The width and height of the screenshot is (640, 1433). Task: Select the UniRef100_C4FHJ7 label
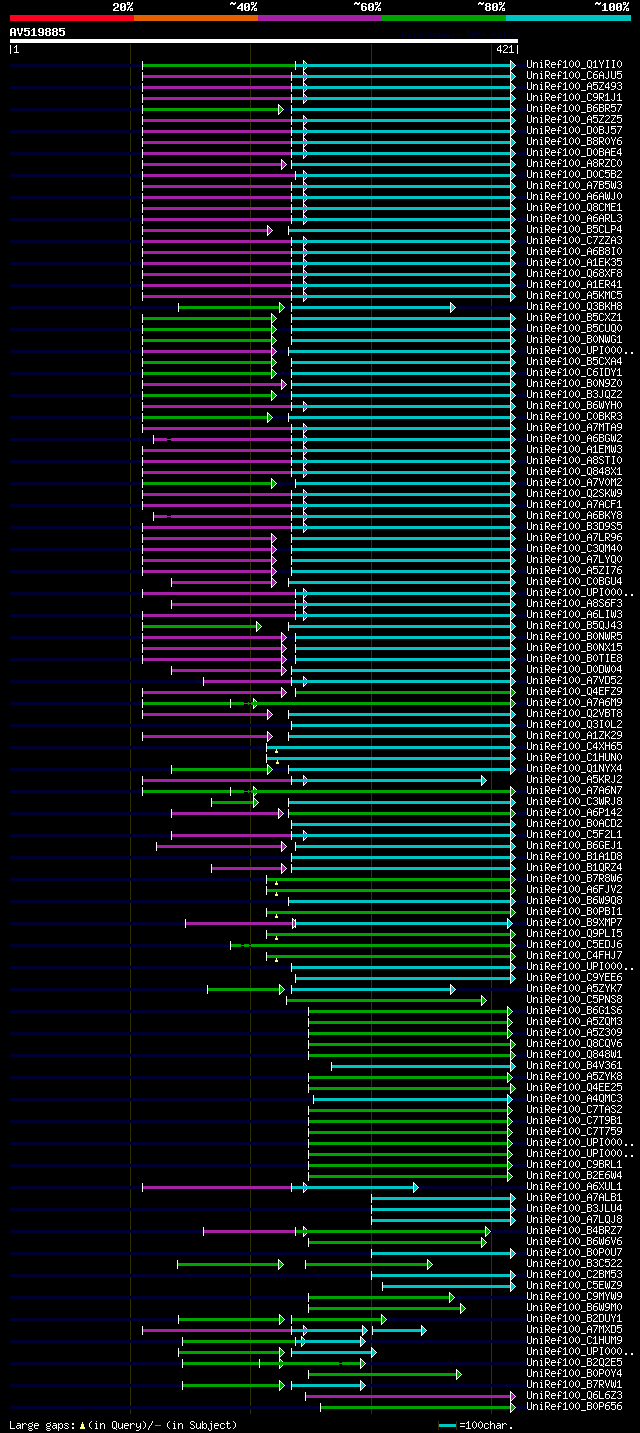coord(574,955)
